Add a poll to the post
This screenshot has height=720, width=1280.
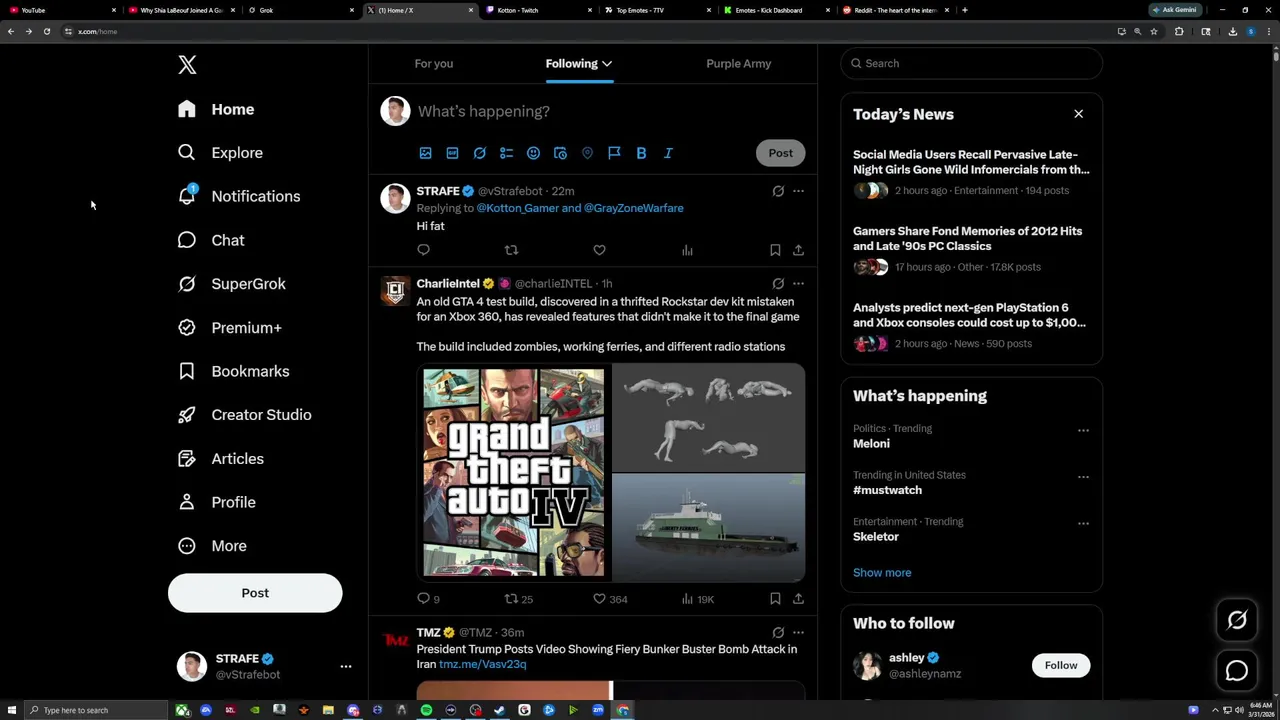(506, 153)
